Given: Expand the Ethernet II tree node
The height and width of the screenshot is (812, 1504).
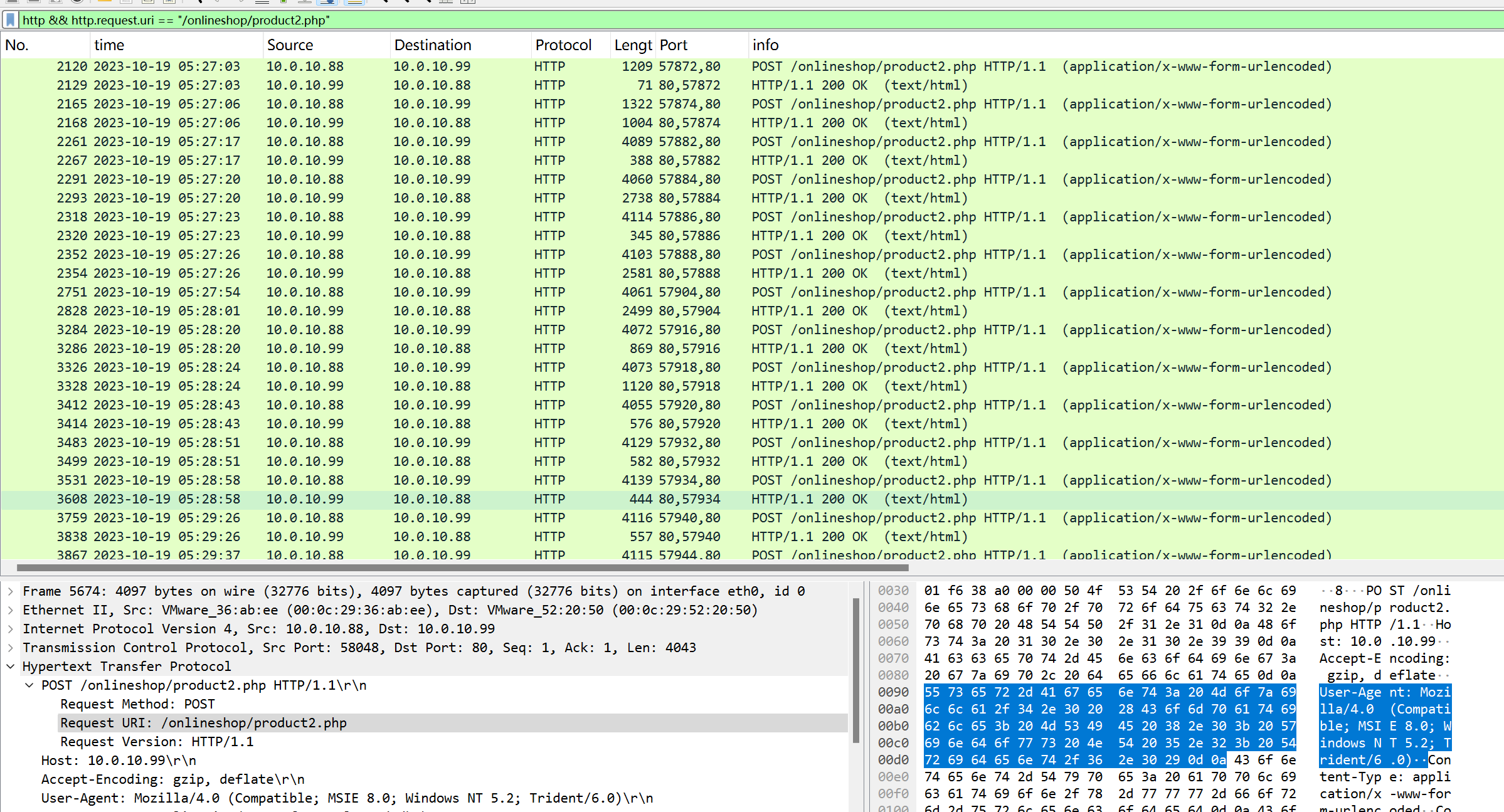Looking at the screenshot, I should [x=11, y=610].
